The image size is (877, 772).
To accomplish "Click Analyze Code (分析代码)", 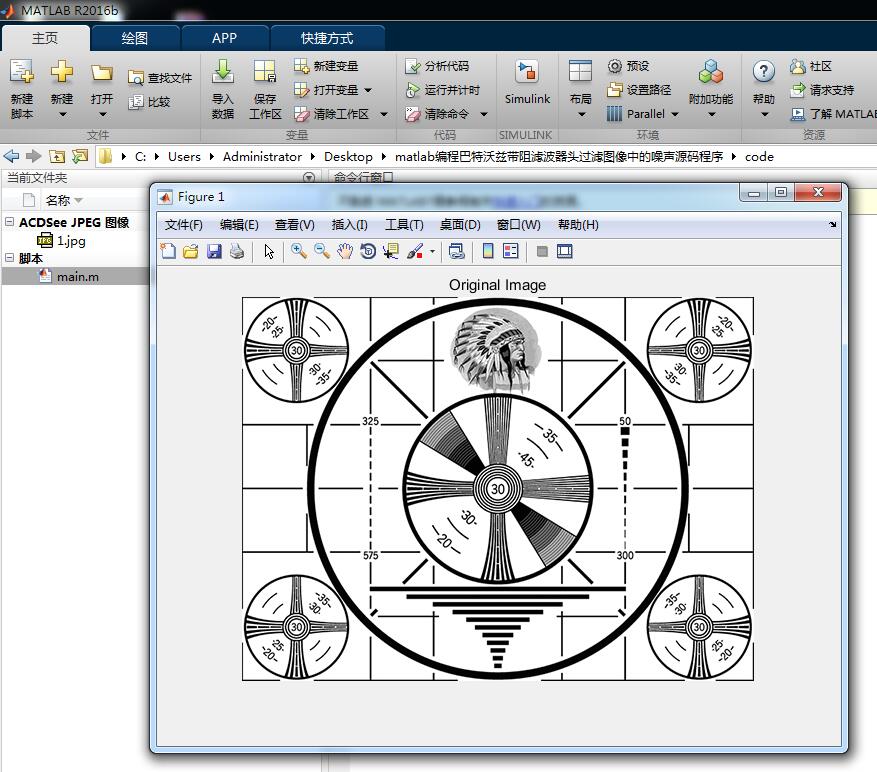I will point(437,66).
